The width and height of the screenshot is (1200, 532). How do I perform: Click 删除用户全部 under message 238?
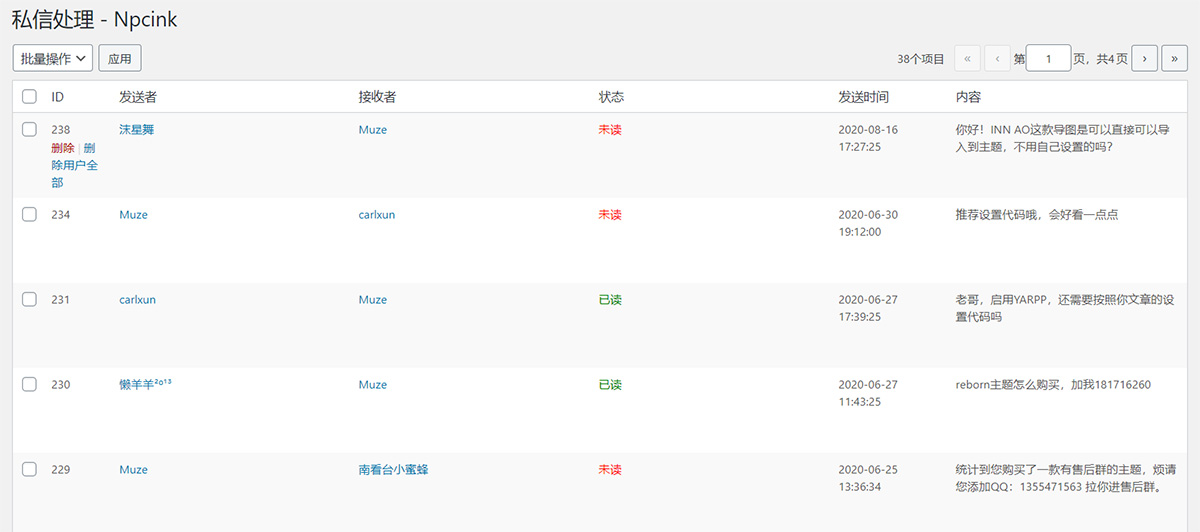[x=74, y=166]
